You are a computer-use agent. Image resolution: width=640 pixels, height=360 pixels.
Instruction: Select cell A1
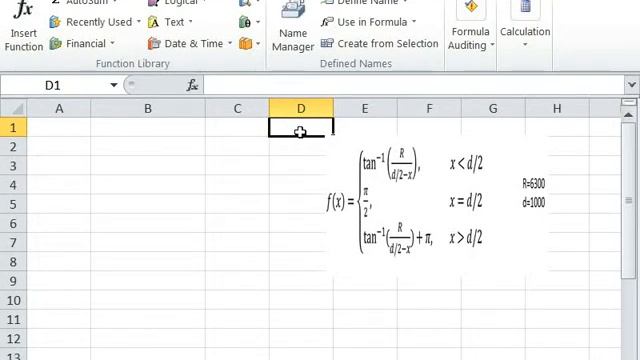(x=59, y=127)
